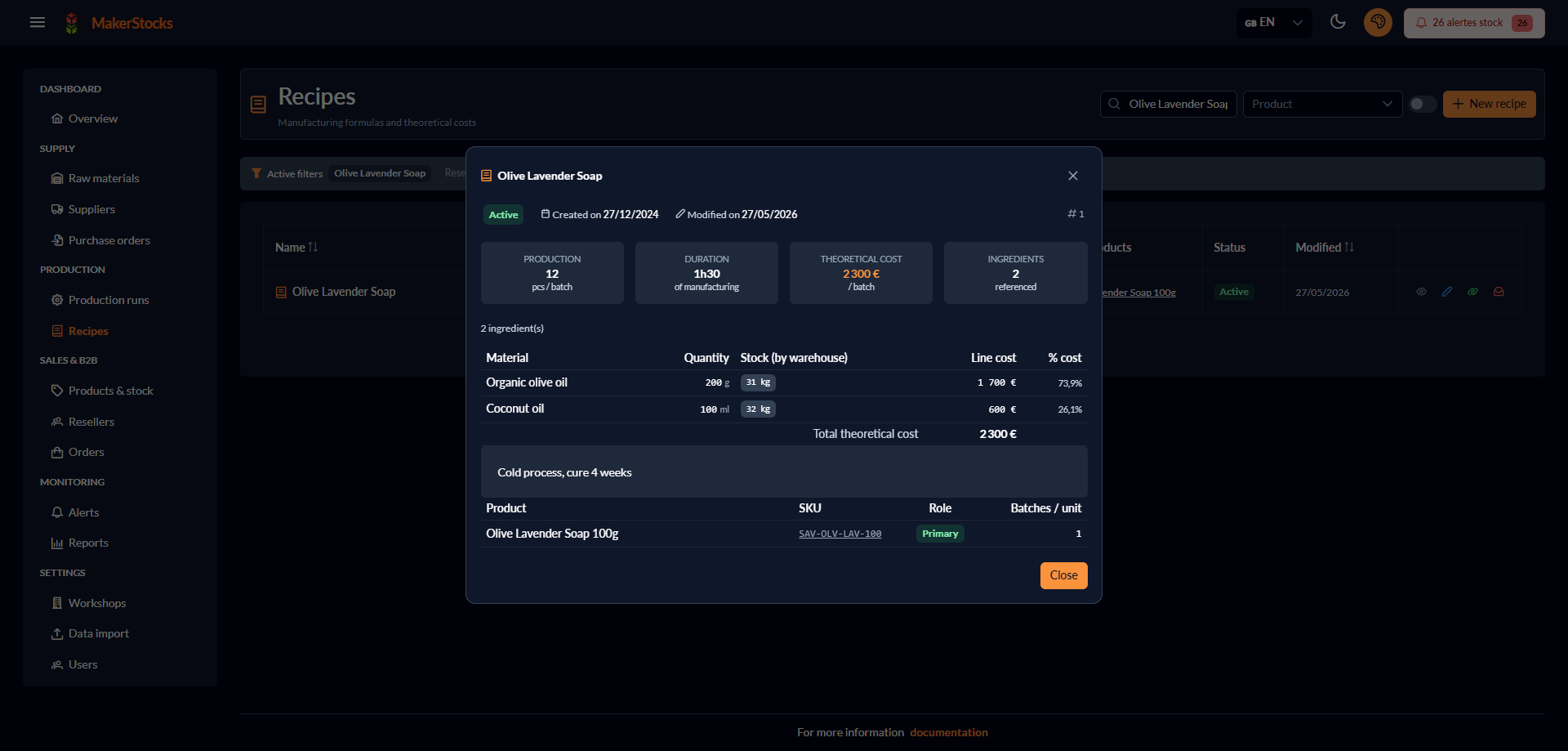Image resolution: width=1568 pixels, height=751 pixels.
Task: Click the Close button in dialog
Action: click(x=1063, y=575)
